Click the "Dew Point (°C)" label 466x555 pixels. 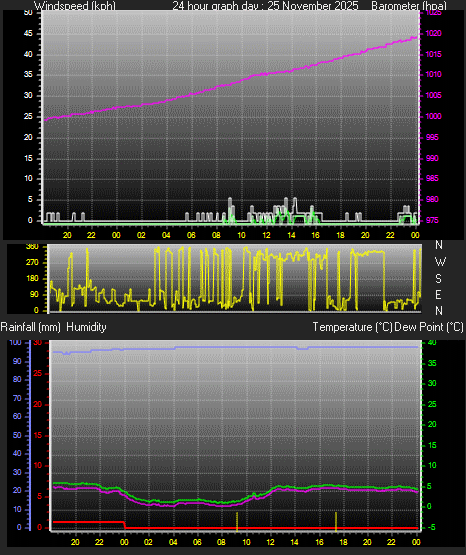click(x=429, y=327)
